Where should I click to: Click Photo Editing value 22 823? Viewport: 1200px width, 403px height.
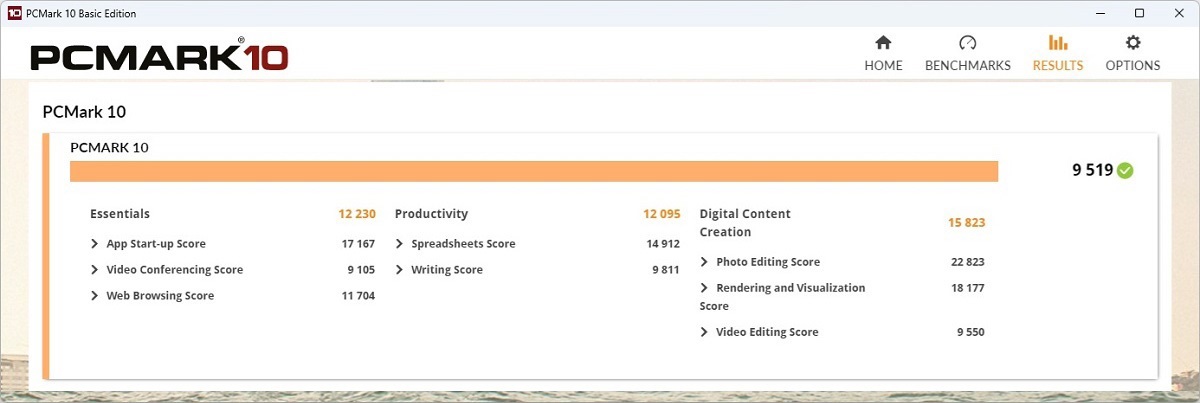pos(967,262)
